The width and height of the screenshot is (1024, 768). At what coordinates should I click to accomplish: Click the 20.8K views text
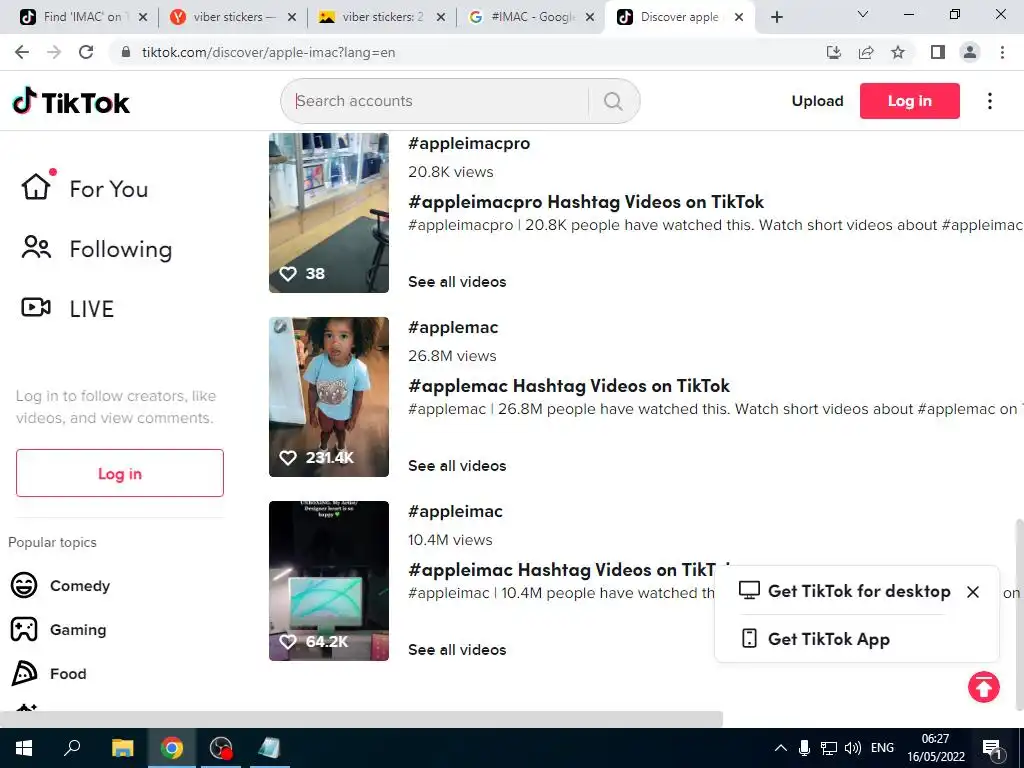click(451, 172)
